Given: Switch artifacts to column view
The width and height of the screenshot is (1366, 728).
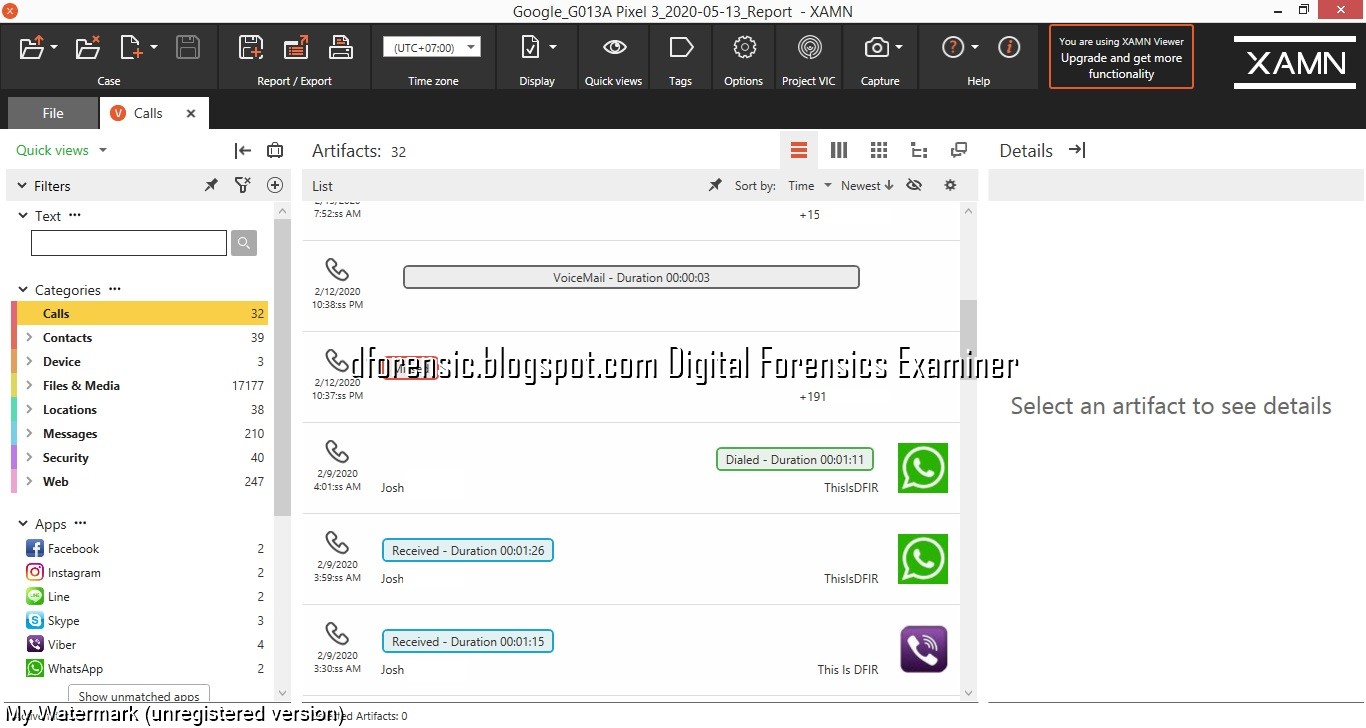Looking at the screenshot, I should coord(838,150).
